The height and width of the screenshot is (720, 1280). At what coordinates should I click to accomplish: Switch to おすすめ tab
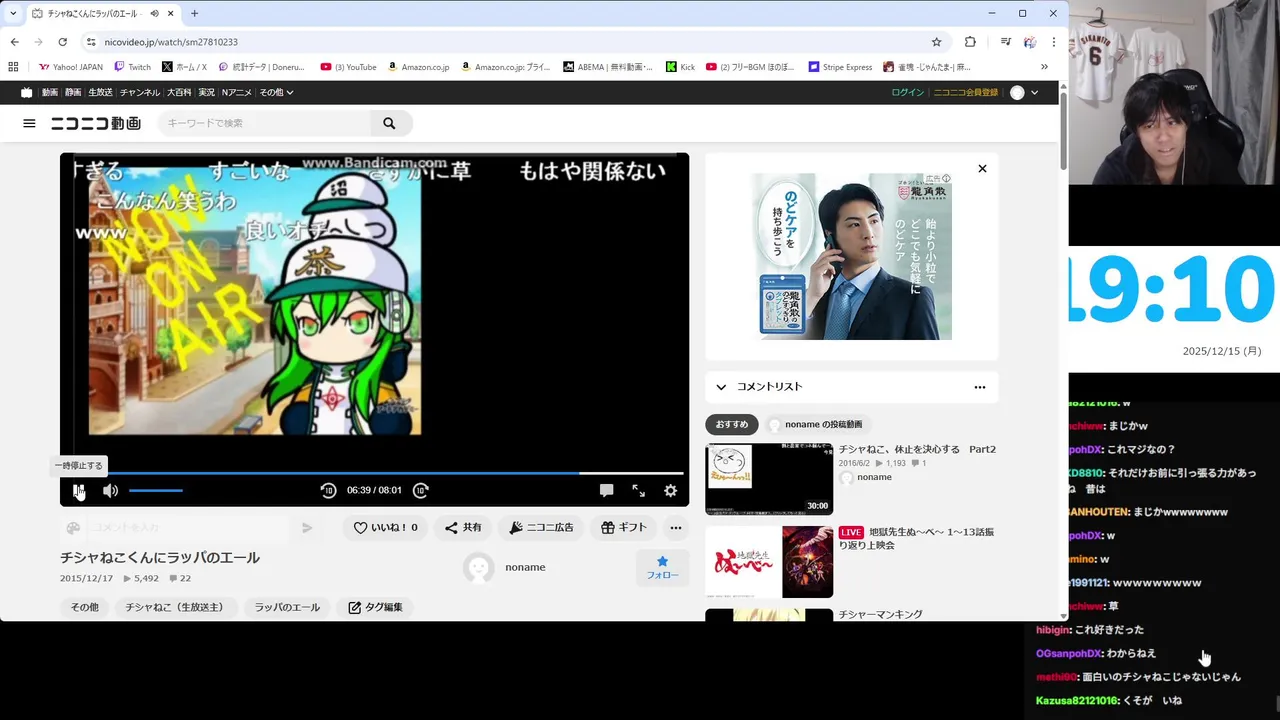click(x=732, y=424)
